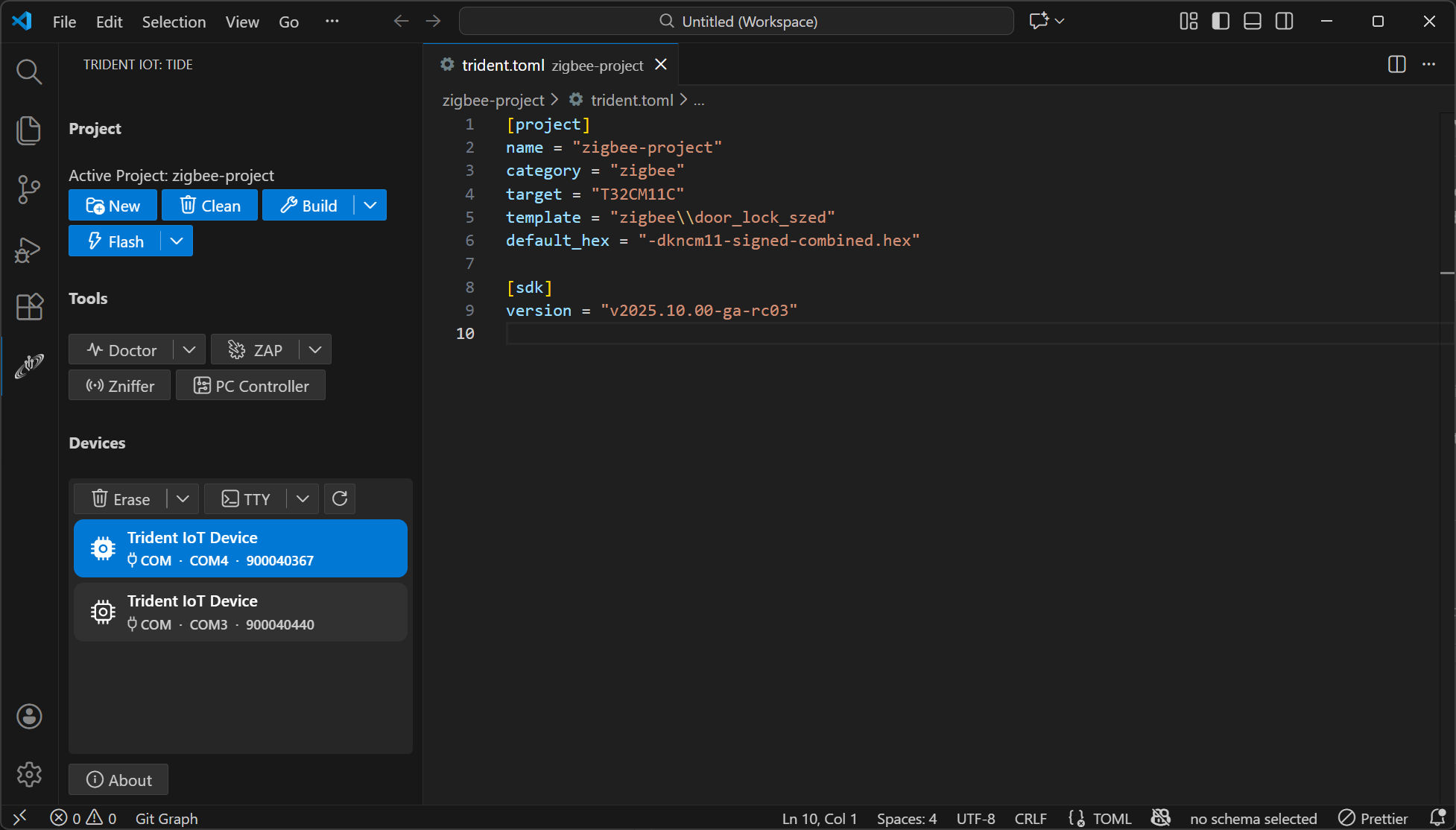Open the Manage gear icon
The width and height of the screenshot is (1456, 830).
[29, 775]
